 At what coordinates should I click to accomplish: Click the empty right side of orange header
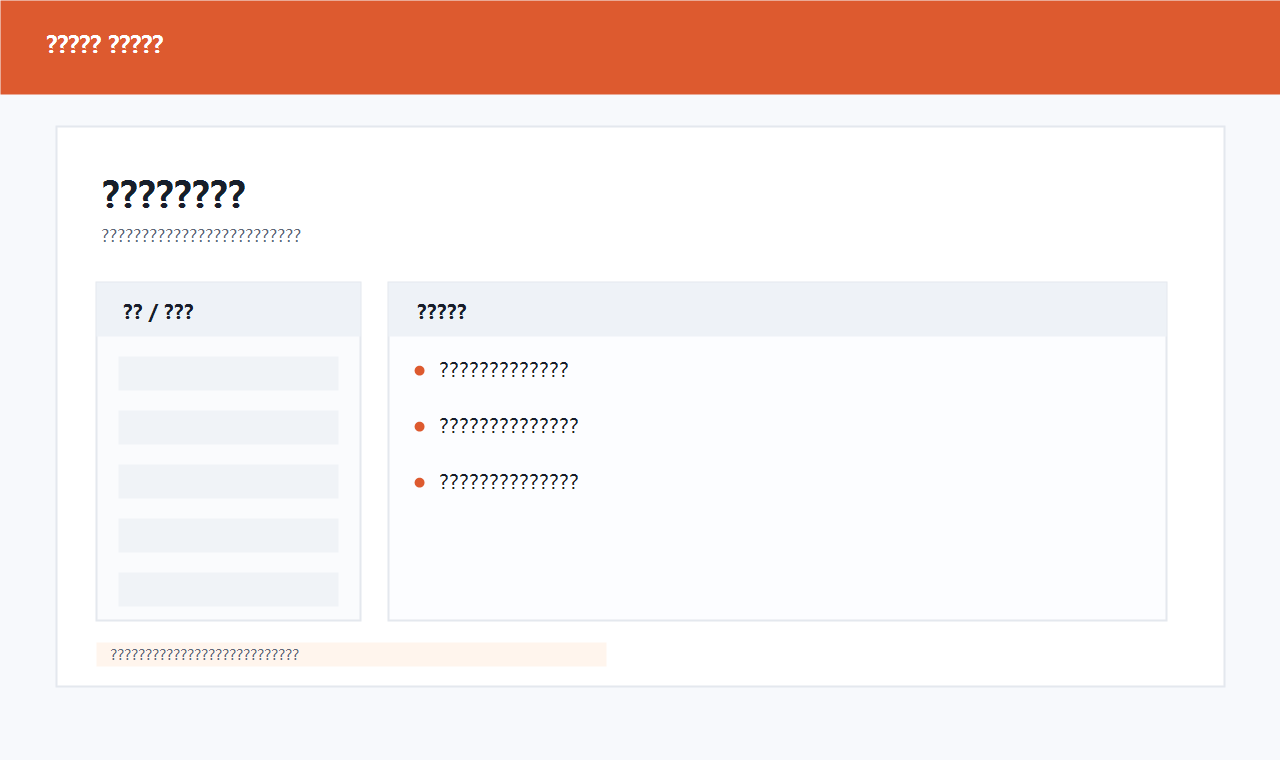point(900,47)
